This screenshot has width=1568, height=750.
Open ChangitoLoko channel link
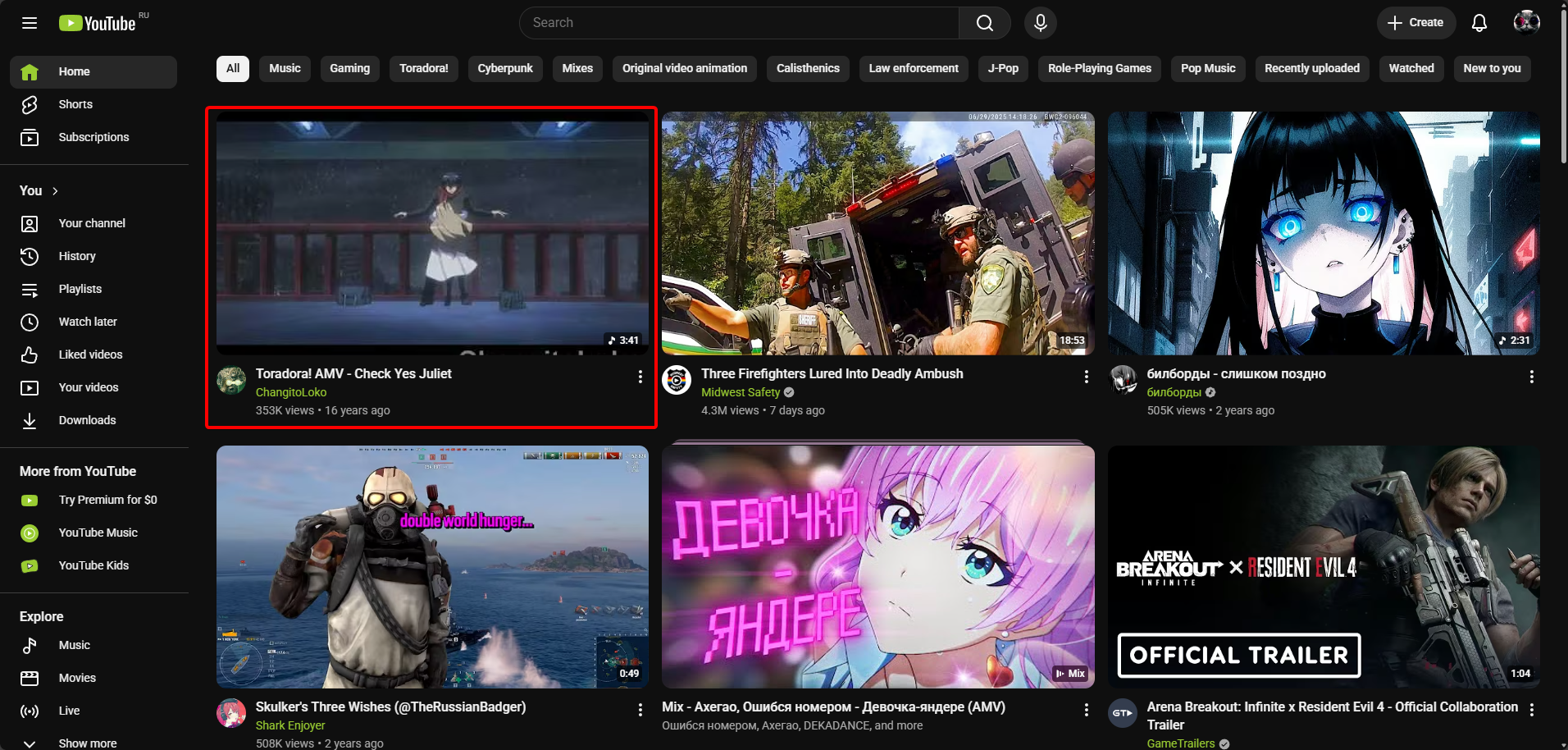[x=291, y=392]
